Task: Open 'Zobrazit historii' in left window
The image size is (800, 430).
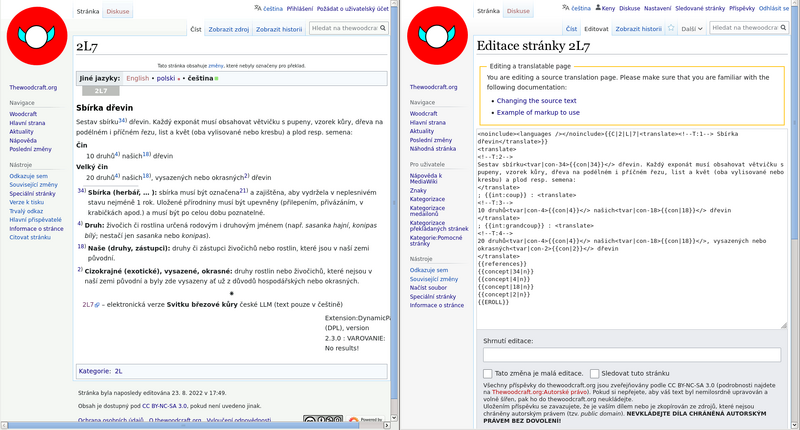Action: [x=279, y=29]
